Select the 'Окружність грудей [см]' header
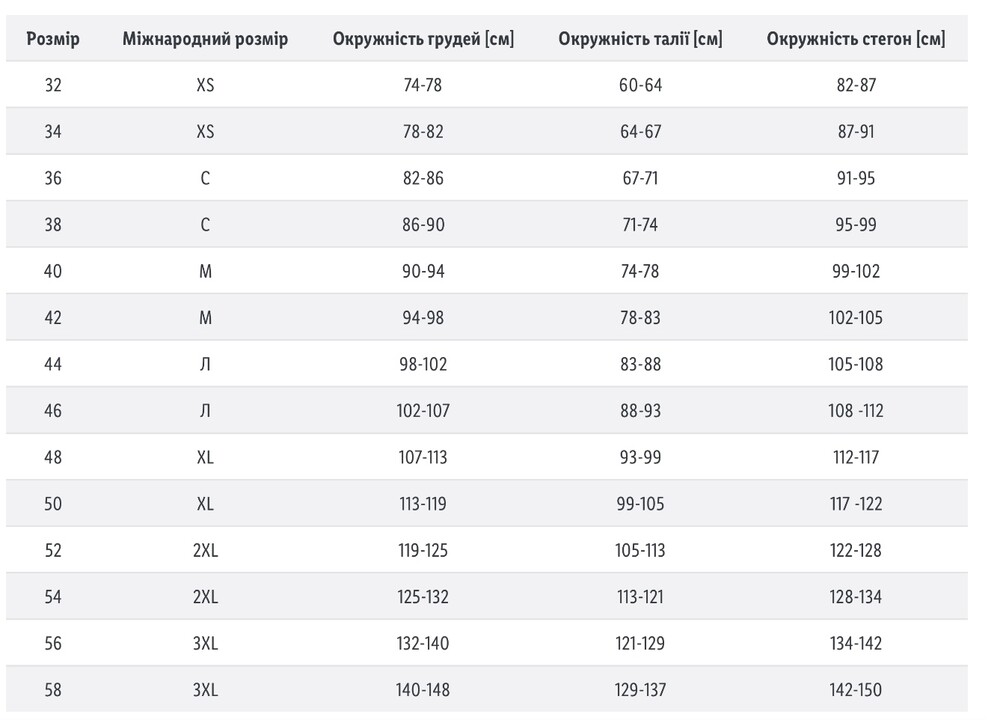 [423, 39]
